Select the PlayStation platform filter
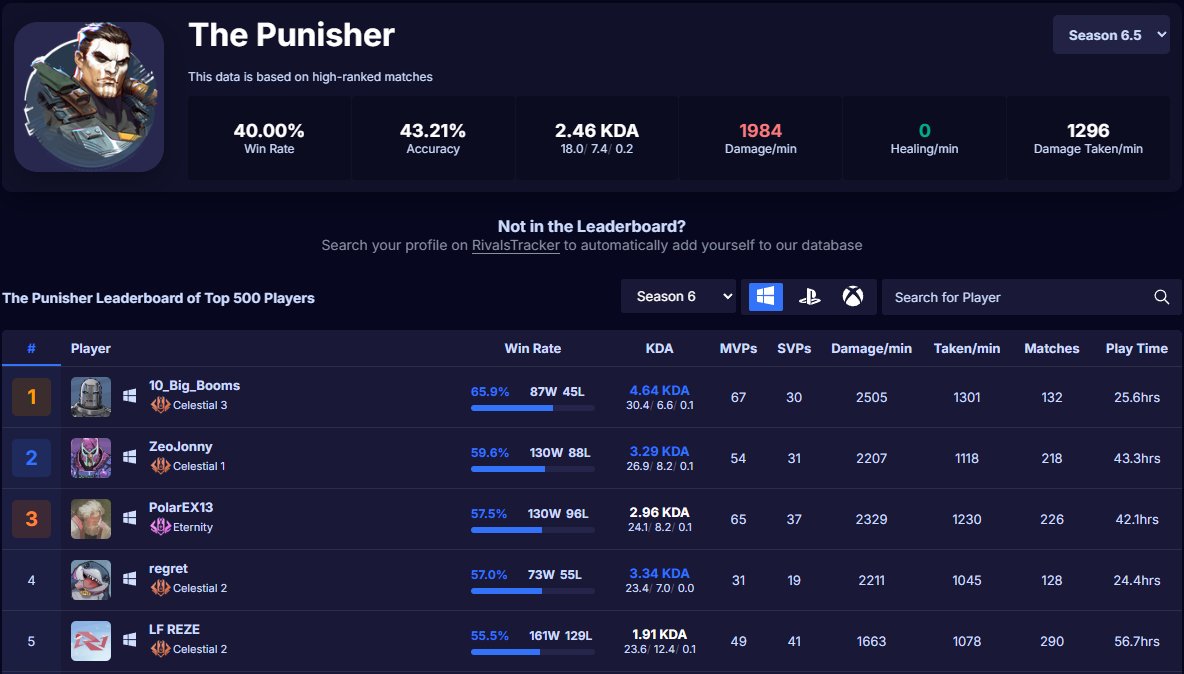The height and width of the screenshot is (674, 1184). (809, 297)
